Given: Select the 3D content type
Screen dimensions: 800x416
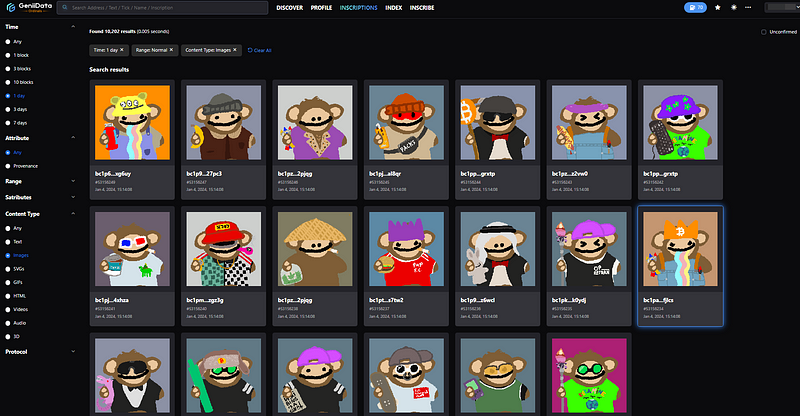Looking at the screenshot, I should 8,336.
